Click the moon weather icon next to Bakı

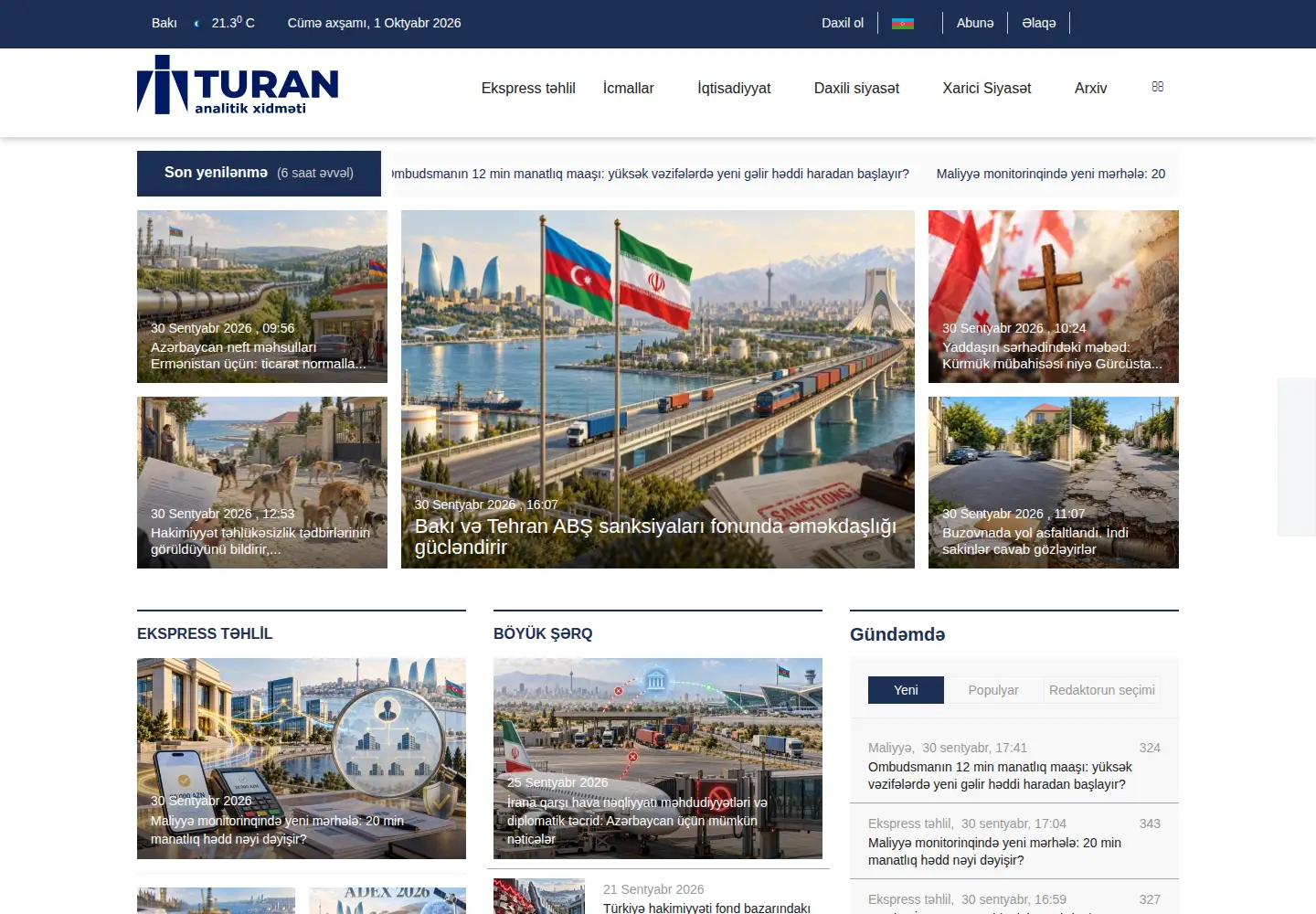point(196,24)
